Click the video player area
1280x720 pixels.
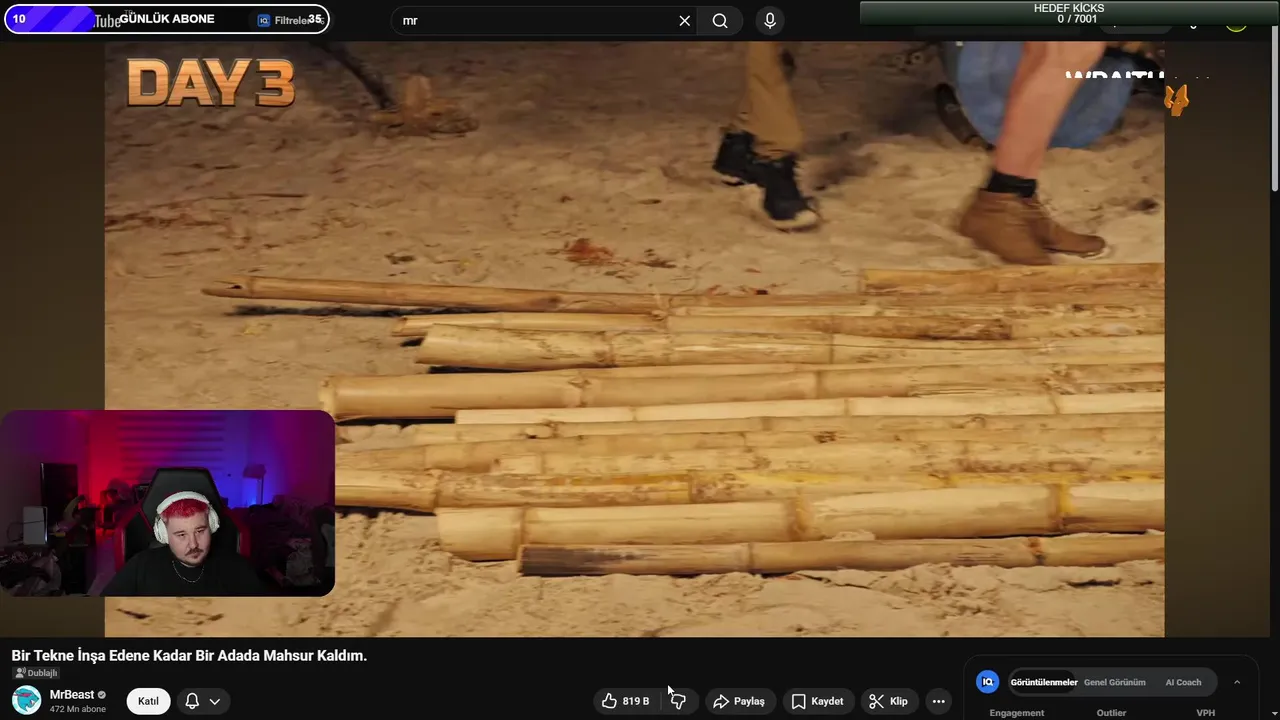(634, 338)
